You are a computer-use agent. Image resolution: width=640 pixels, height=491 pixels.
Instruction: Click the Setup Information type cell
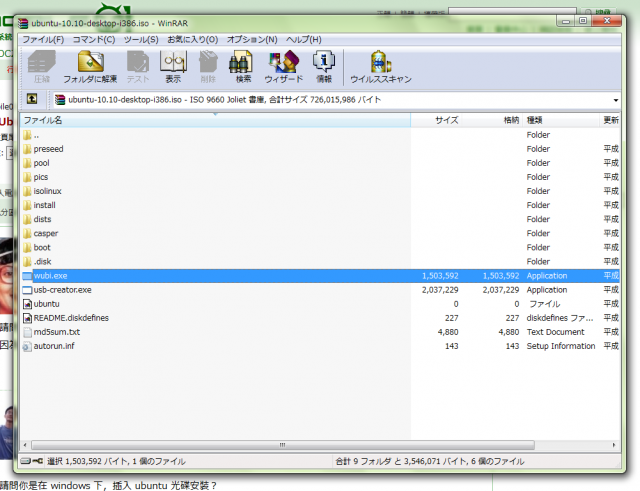(561, 347)
